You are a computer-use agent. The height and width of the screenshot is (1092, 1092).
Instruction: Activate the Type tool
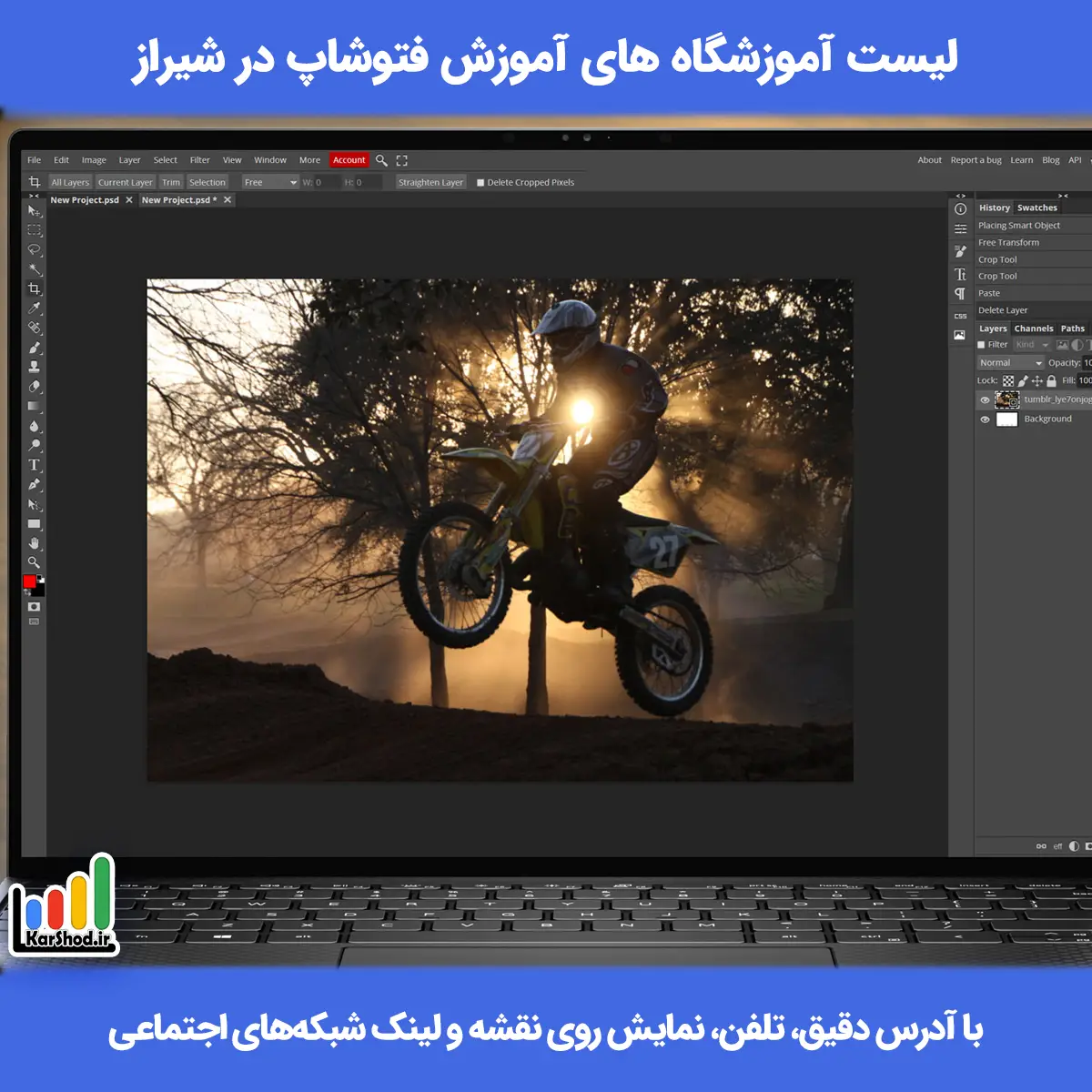click(35, 465)
